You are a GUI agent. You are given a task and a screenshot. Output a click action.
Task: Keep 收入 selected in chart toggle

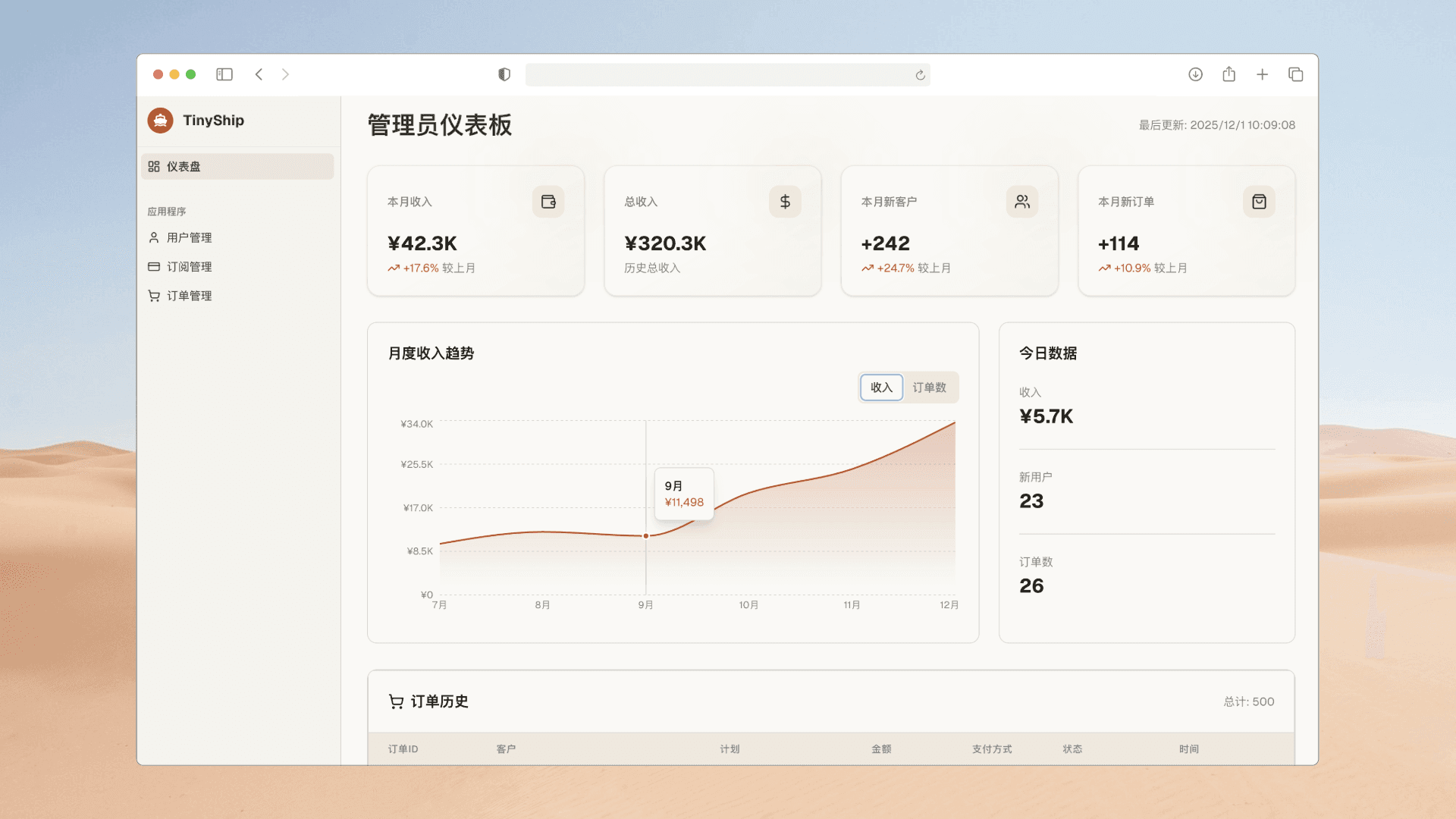(x=881, y=387)
